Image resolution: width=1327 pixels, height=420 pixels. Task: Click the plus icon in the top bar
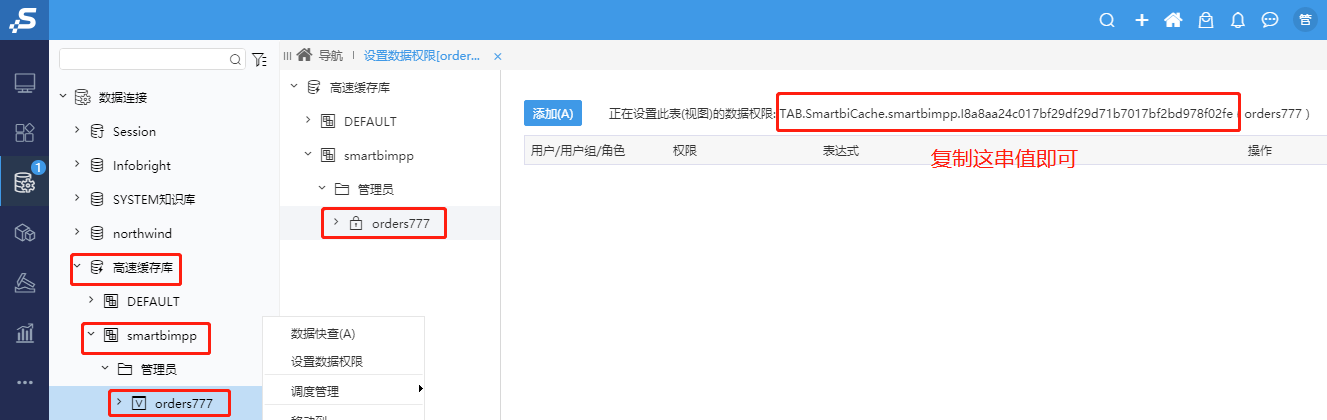tap(1141, 20)
